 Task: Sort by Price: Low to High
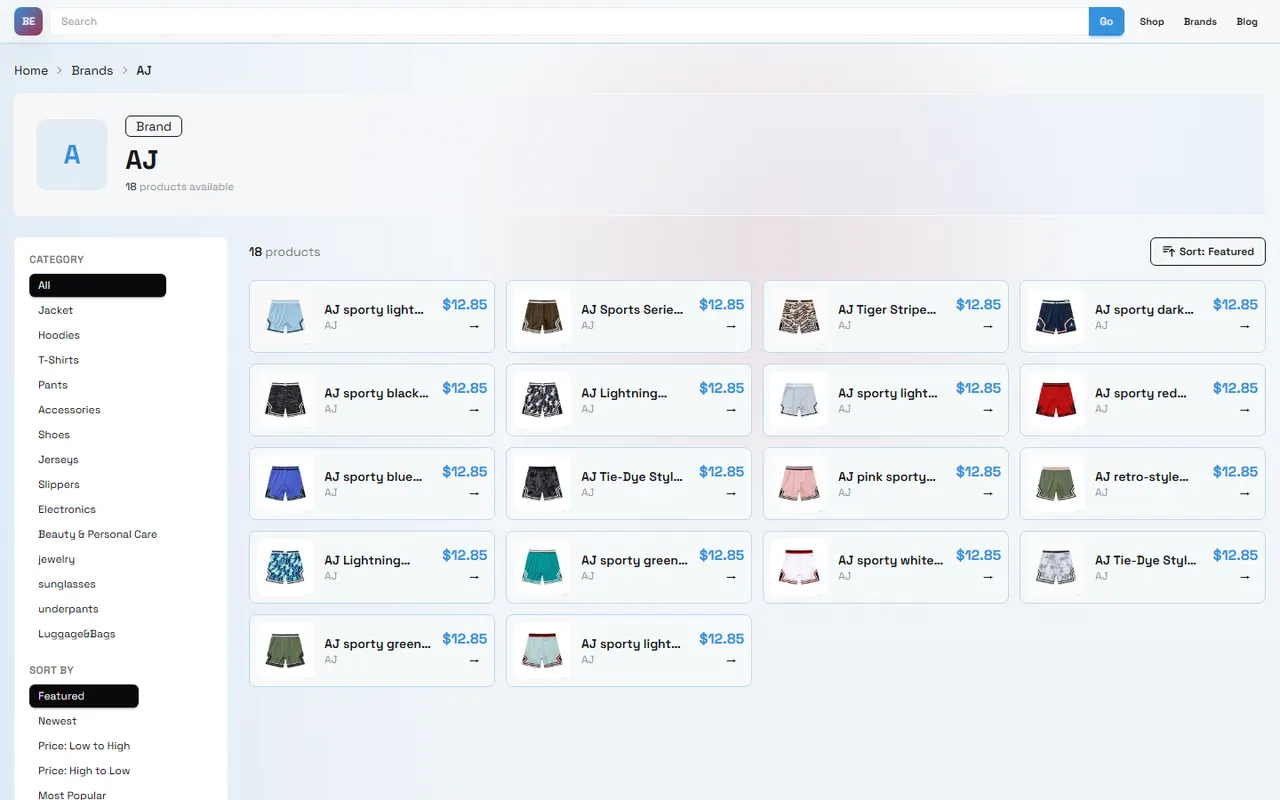click(84, 746)
